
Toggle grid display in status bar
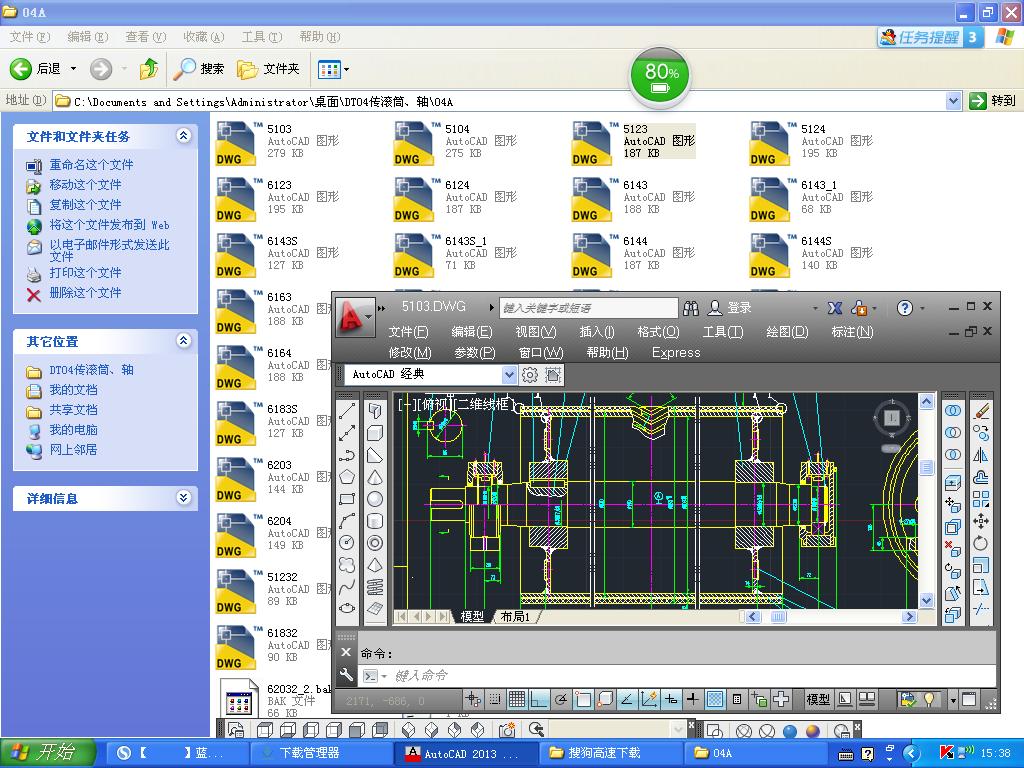pos(517,699)
